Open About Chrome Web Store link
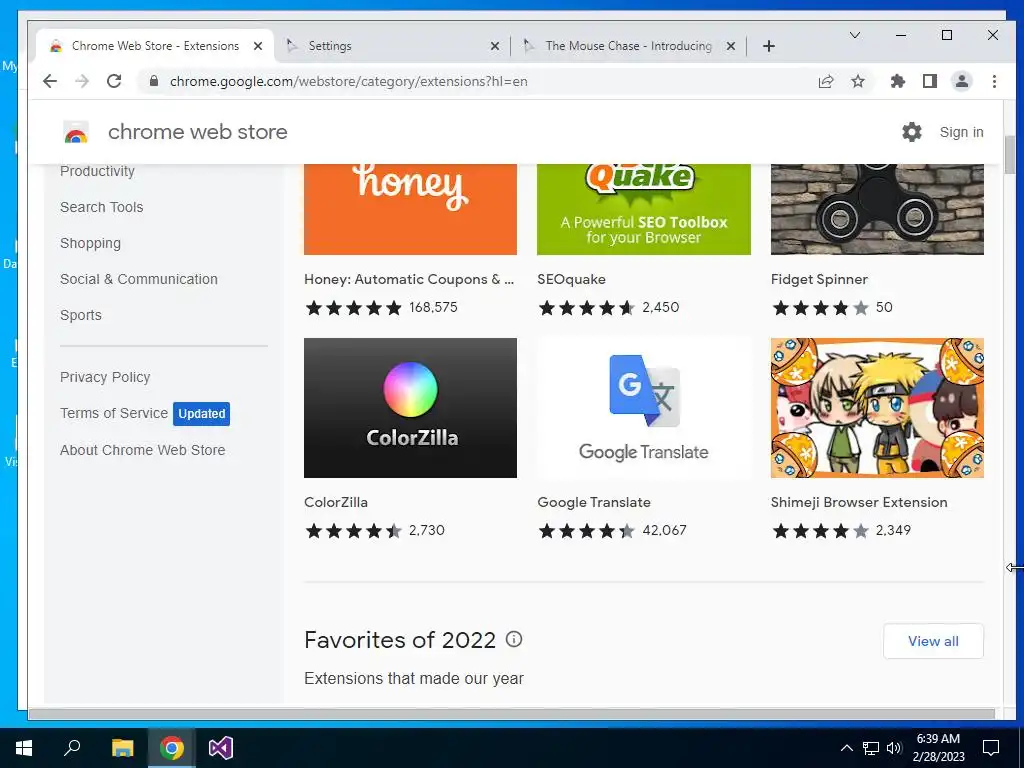 point(142,450)
